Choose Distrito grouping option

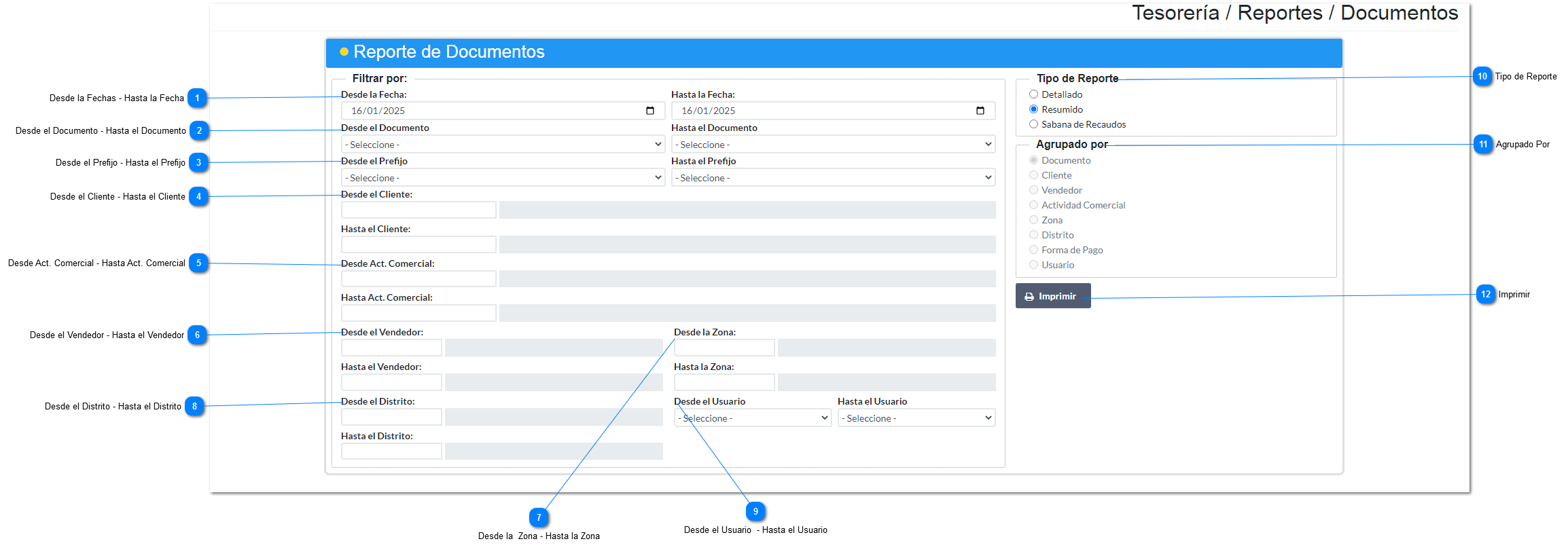point(1033,235)
